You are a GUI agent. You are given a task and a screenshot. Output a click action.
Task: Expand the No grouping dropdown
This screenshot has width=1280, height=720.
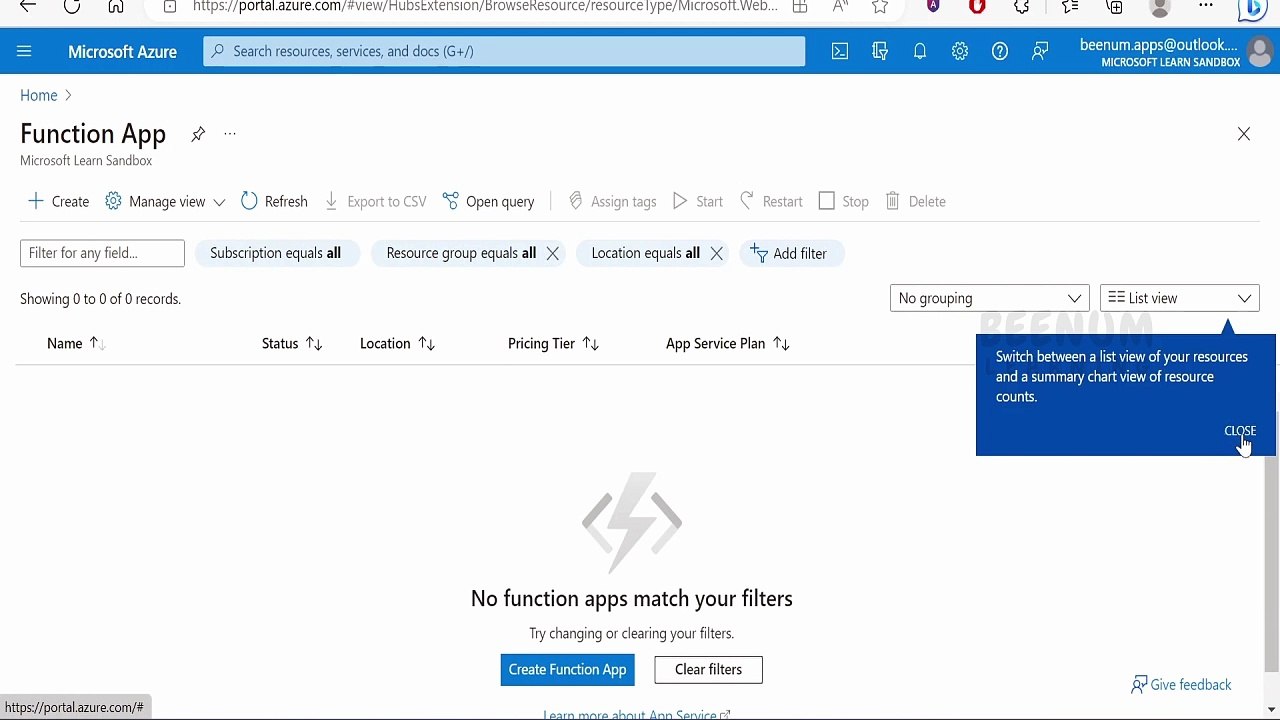(989, 298)
